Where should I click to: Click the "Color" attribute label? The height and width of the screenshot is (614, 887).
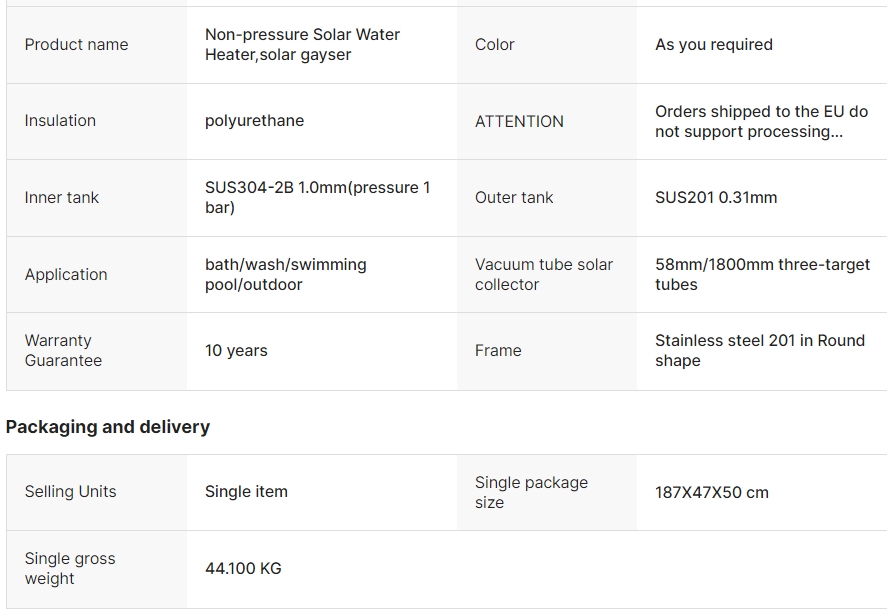[494, 44]
